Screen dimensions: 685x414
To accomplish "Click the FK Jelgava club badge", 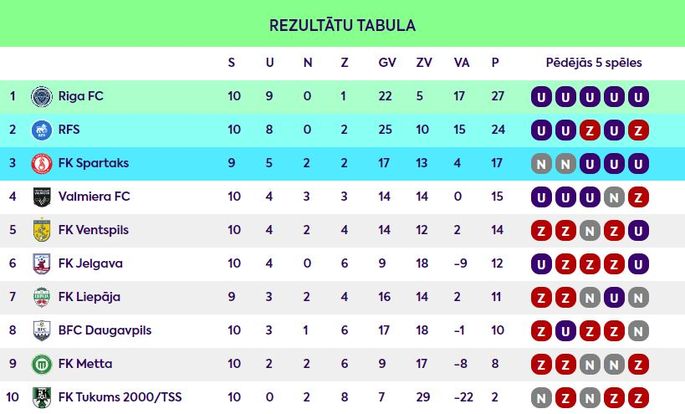I will coord(42,264).
